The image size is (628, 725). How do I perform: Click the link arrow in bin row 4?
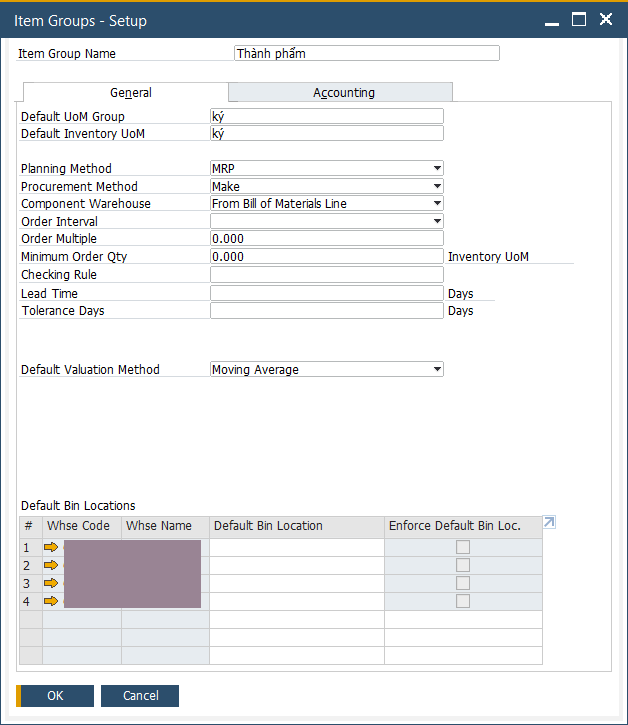(x=51, y=601)
